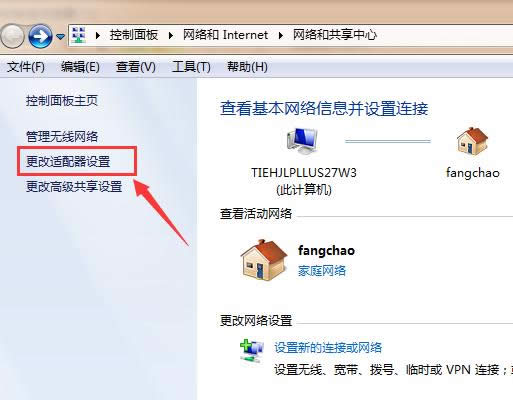Viewport: 513px width, 400px height.
Task: Open the recent pages dropdown arrow
Action: point(60,36)
